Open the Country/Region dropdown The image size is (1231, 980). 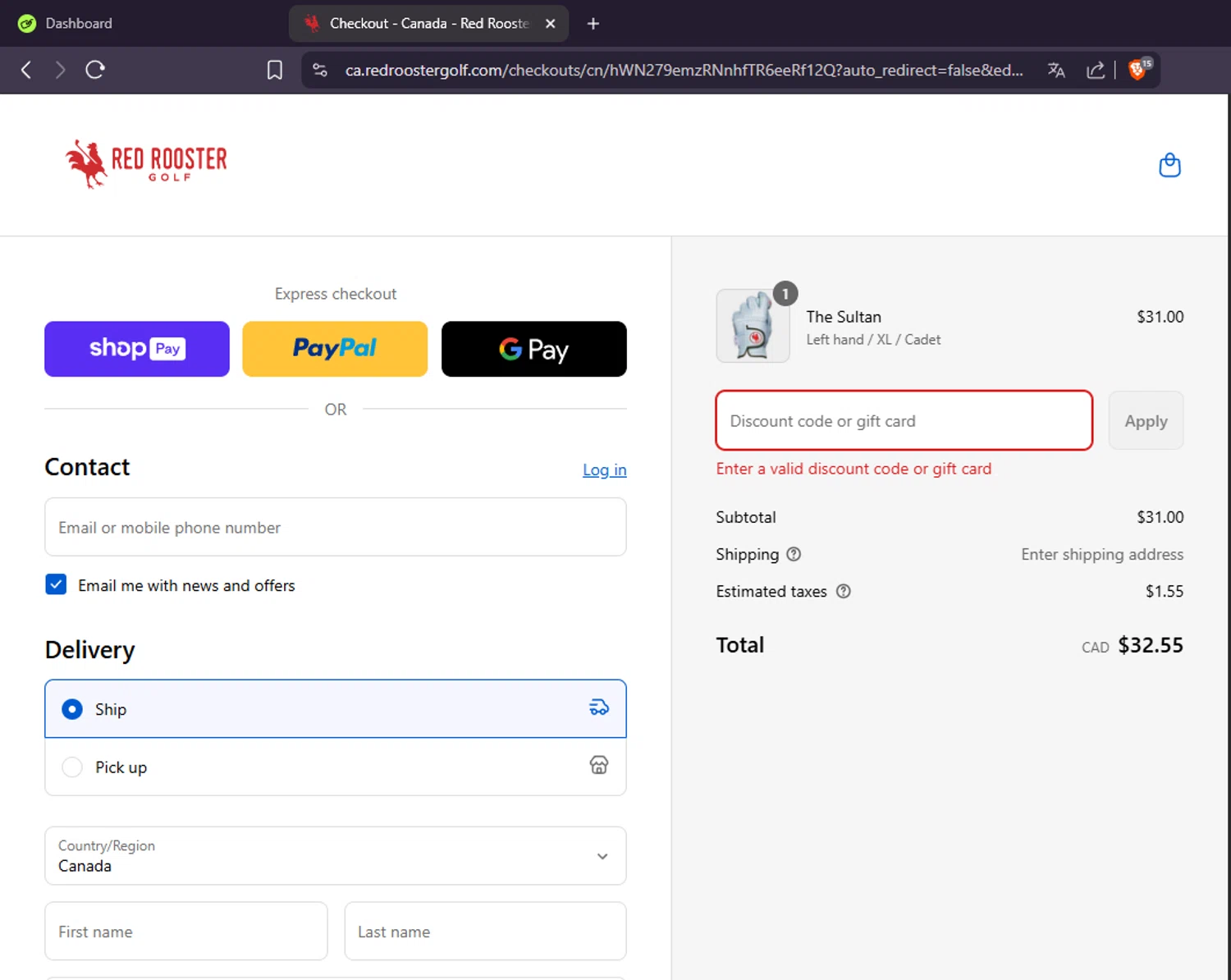click(x=336, y=855)
